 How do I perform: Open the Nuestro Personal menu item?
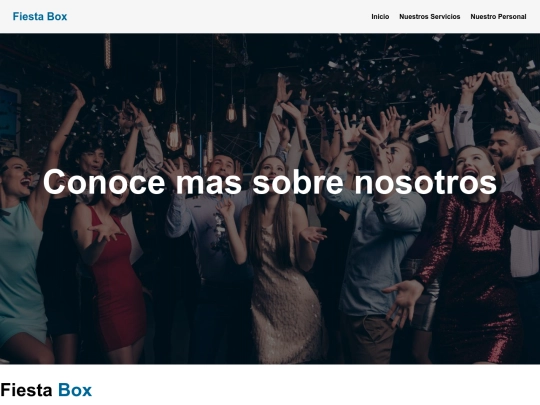498,17
